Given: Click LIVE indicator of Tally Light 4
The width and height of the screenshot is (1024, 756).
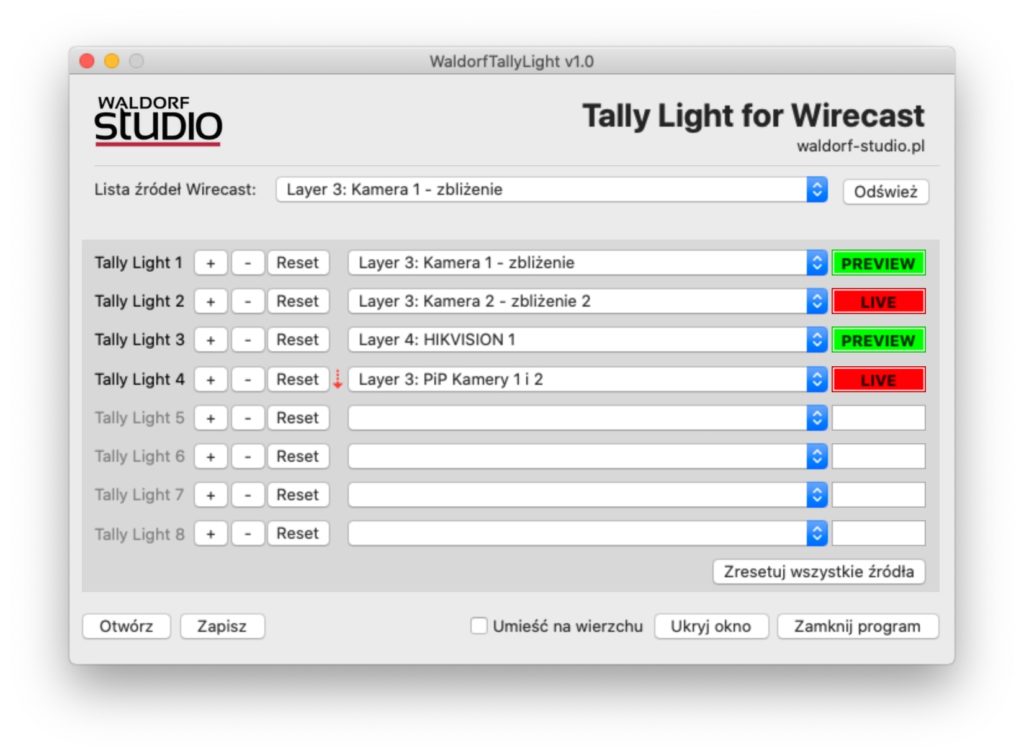Looking at the screenshot, I should 878,379.
